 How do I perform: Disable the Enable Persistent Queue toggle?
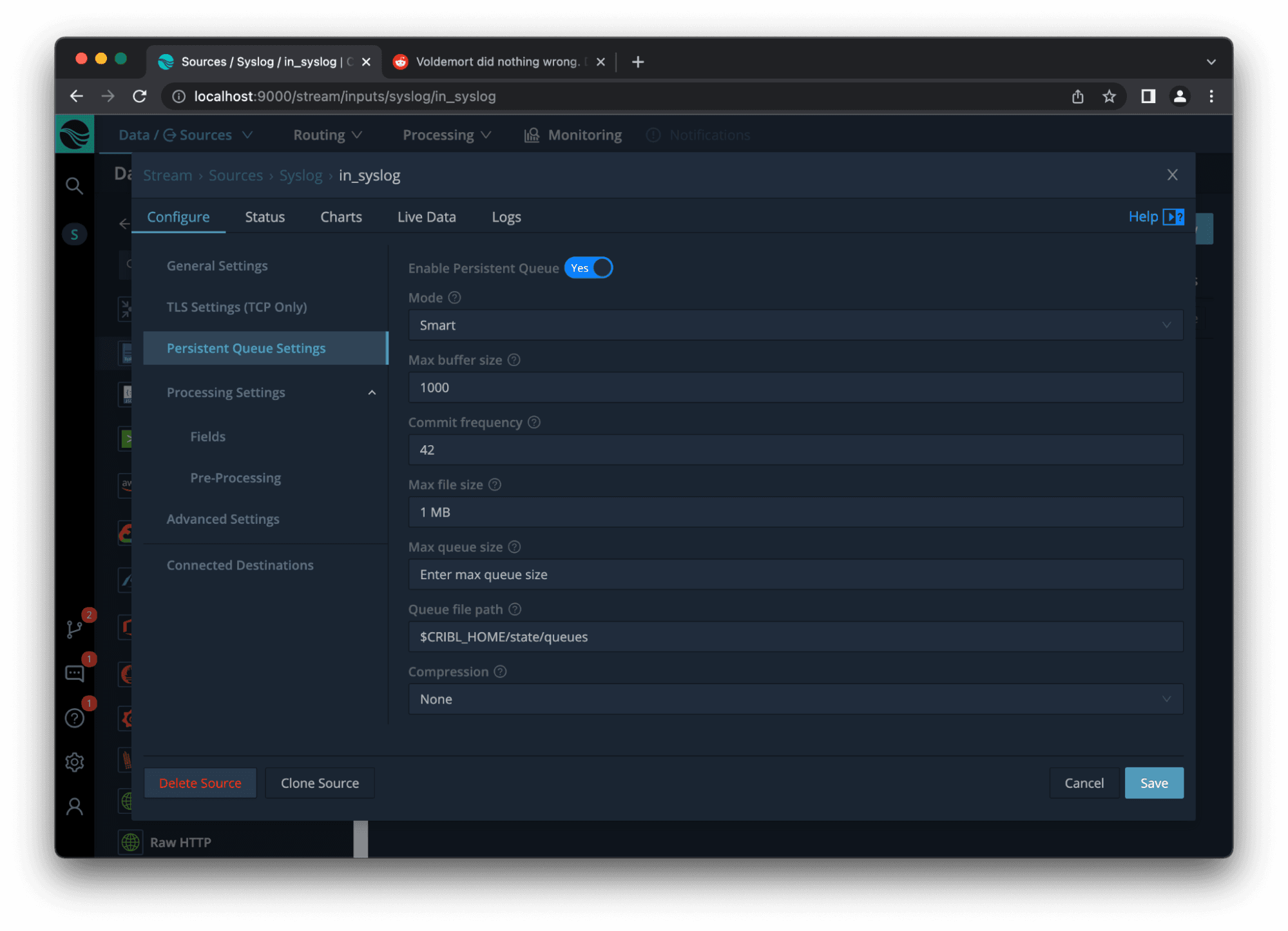588,268
